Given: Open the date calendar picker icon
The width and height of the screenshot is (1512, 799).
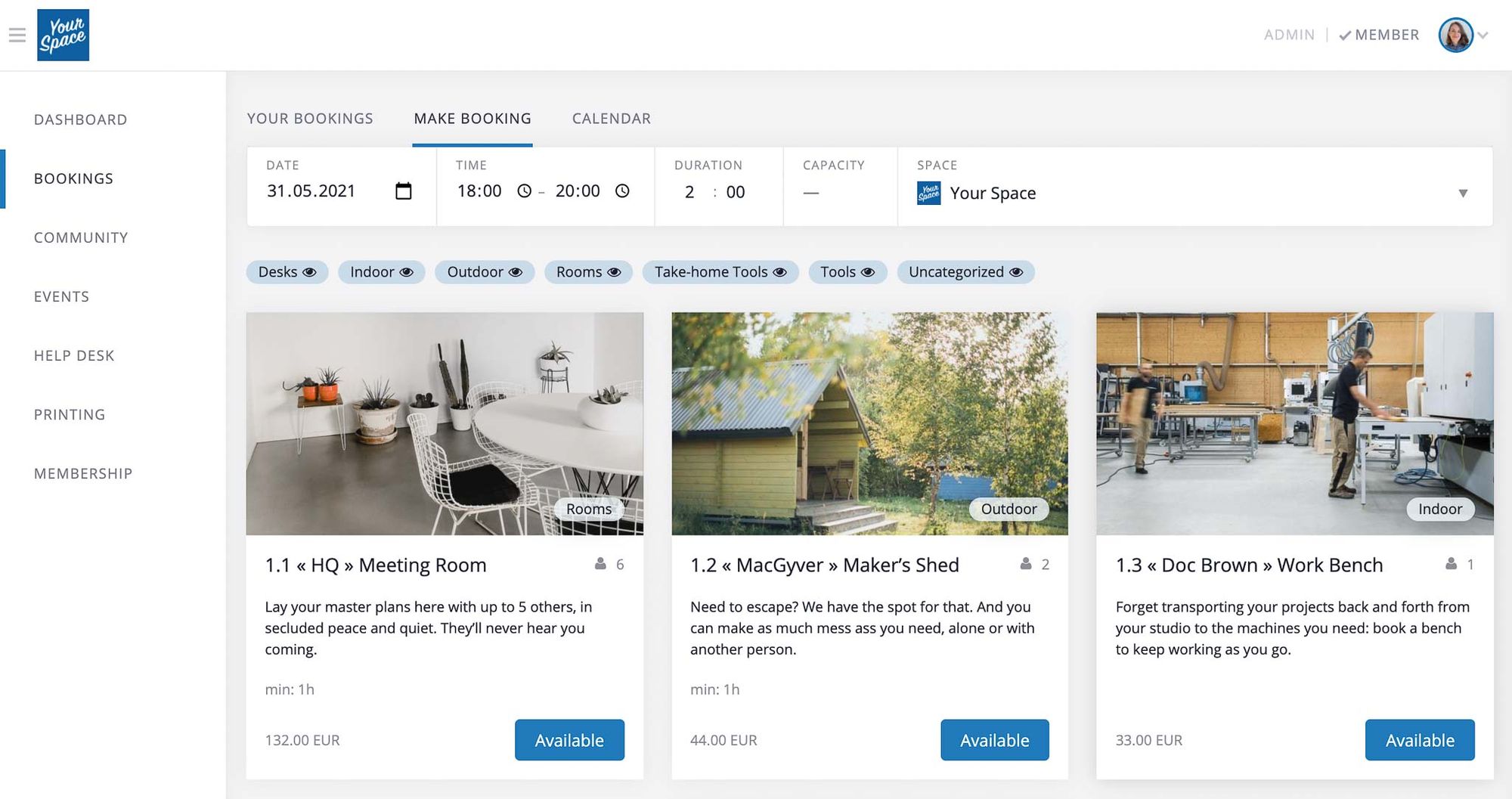Looking at the screenshot, I should [x=404, y=190].
